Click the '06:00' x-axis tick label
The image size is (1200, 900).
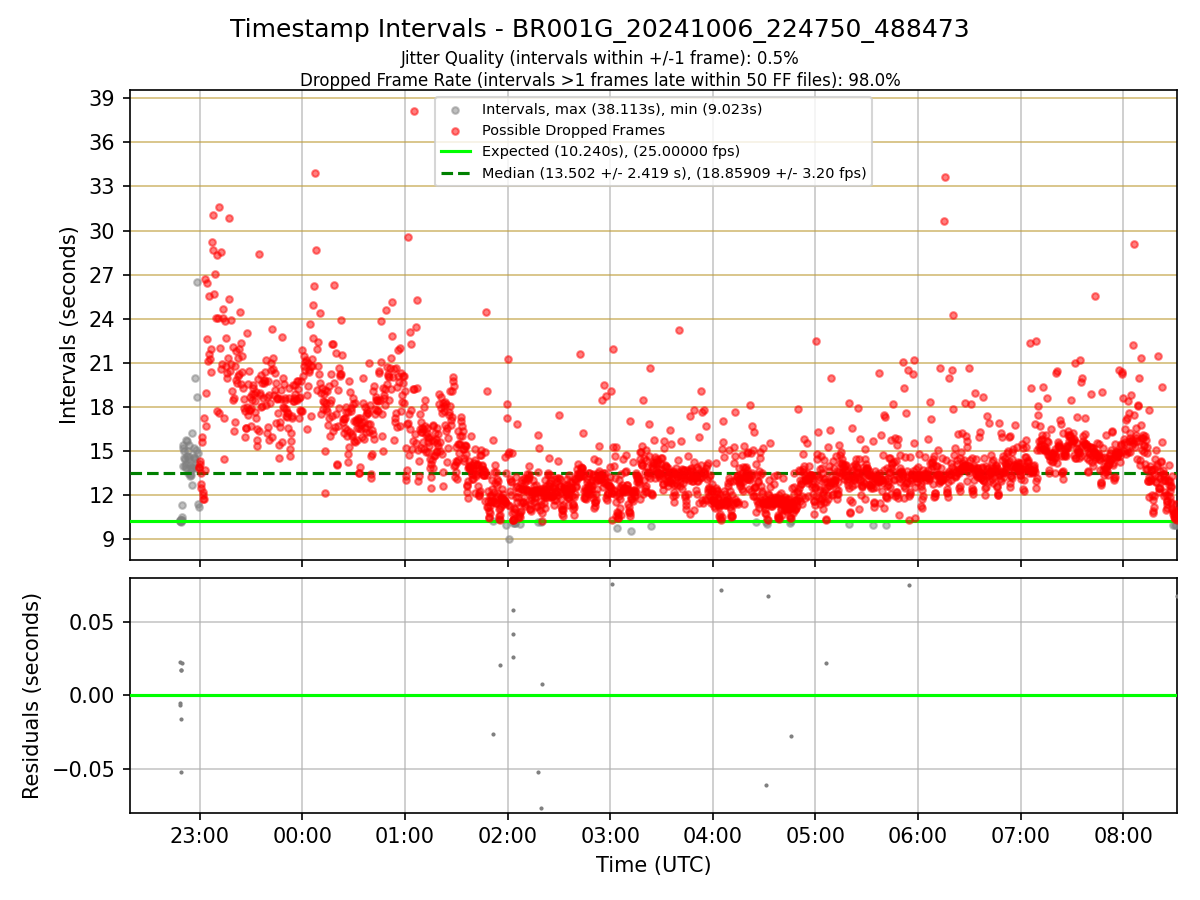918,834
